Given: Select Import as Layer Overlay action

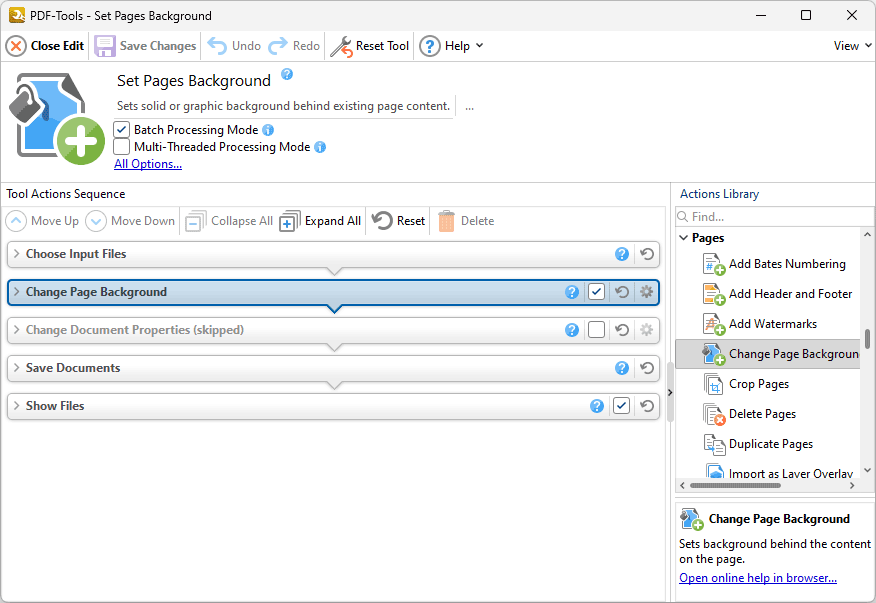Looking at the screenshot, I should (x=779, y=472).
